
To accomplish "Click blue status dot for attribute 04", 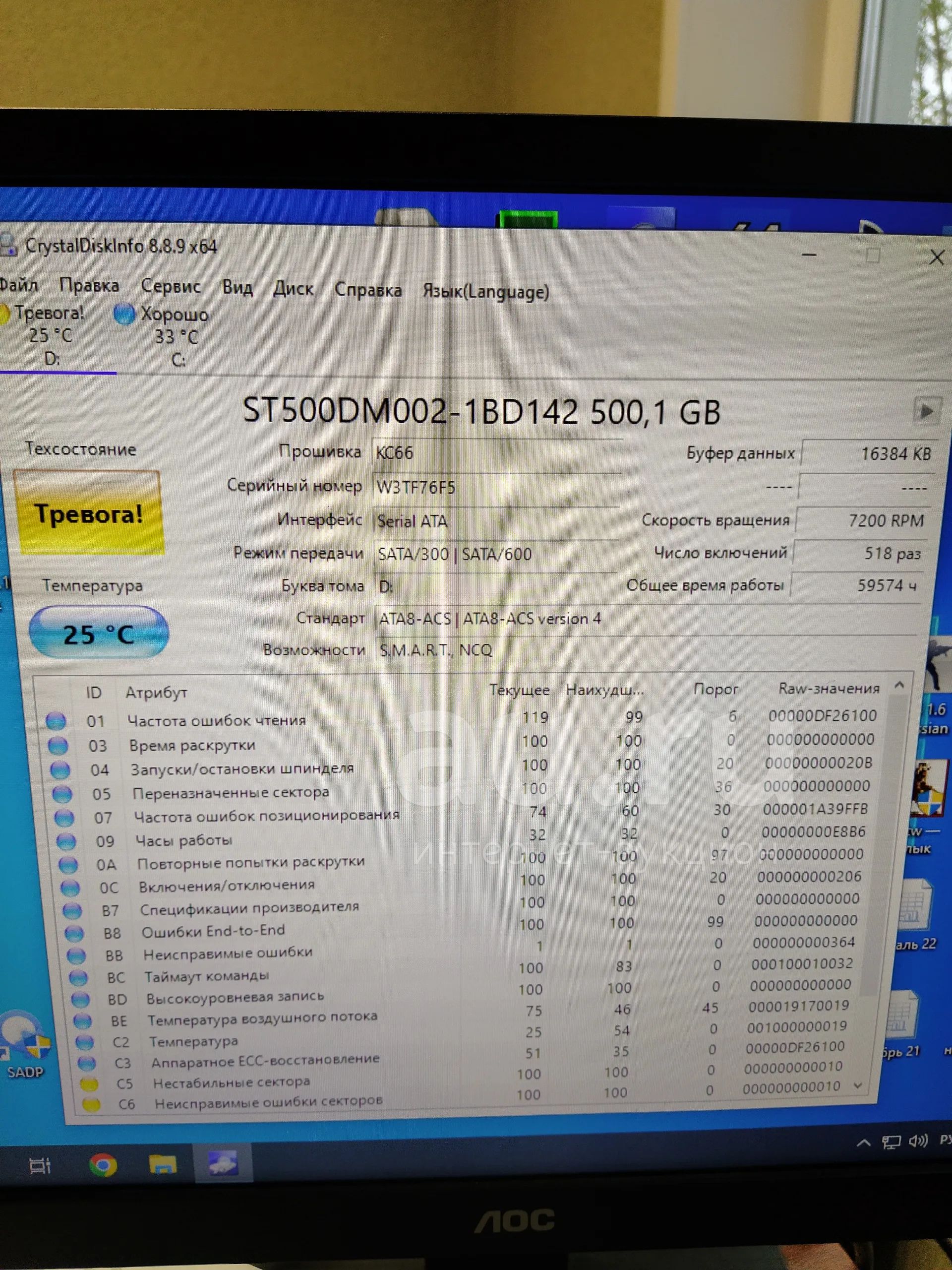I will click(60, 769).
